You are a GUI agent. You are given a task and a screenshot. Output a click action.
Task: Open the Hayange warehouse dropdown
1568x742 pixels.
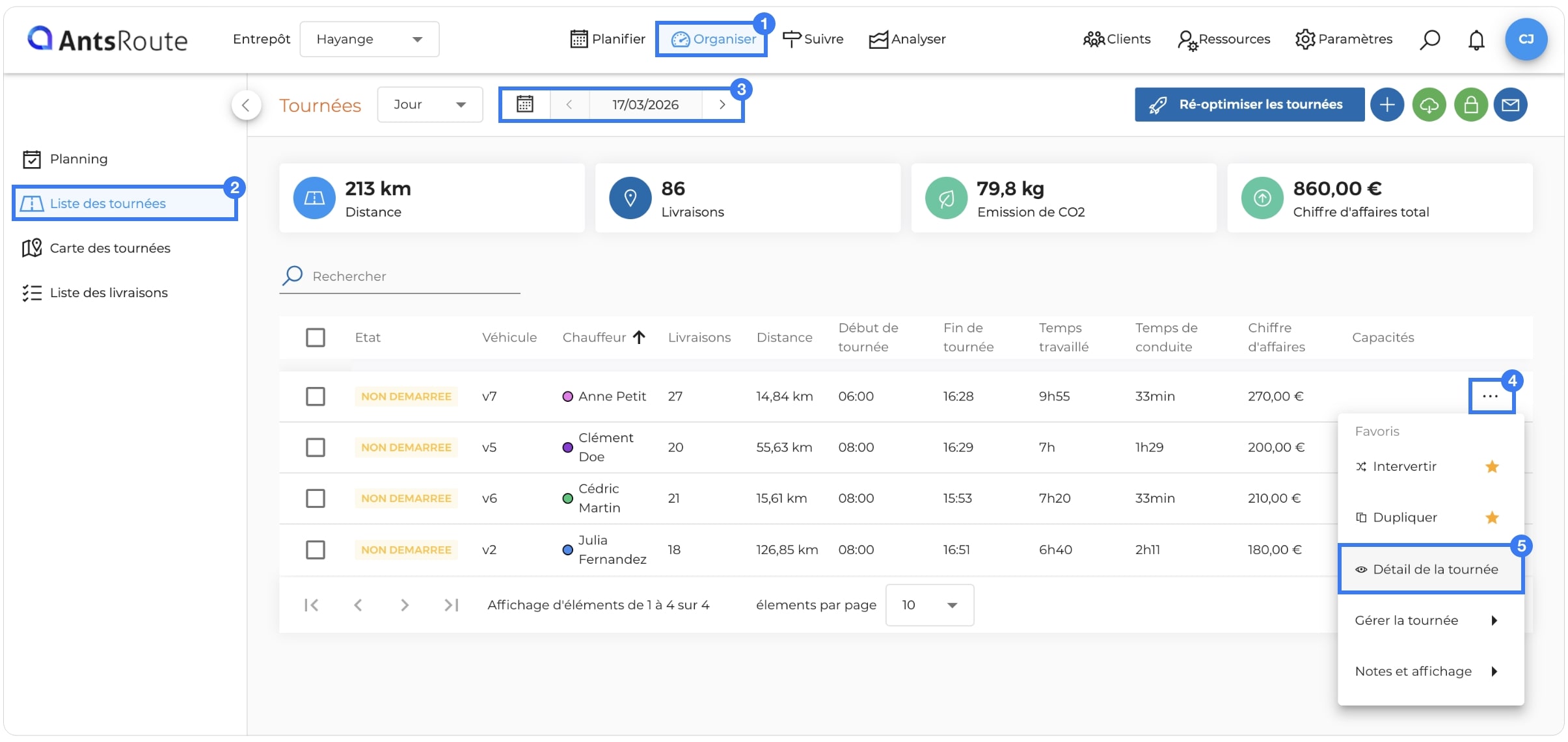(x=370, y=39)
